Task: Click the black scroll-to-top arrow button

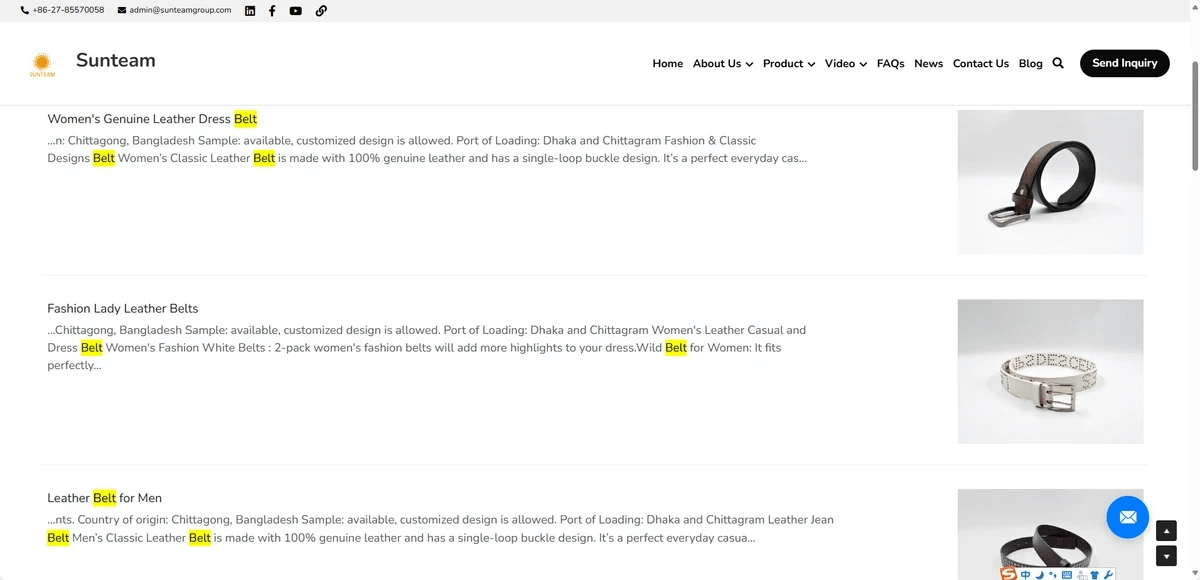Action: [x=1166, y=530]
